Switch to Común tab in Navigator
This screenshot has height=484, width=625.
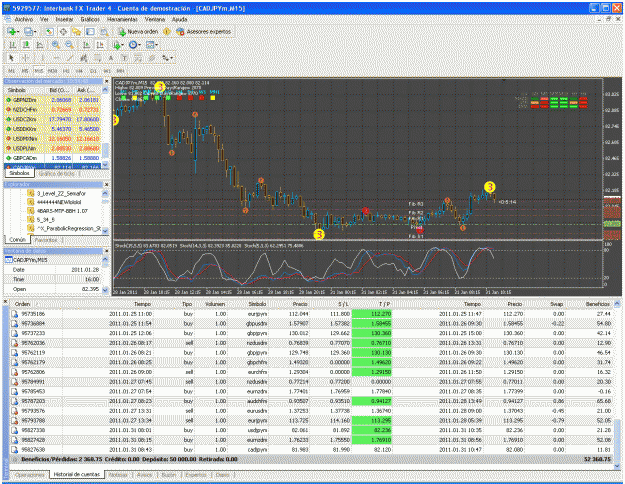pos(18,240)
